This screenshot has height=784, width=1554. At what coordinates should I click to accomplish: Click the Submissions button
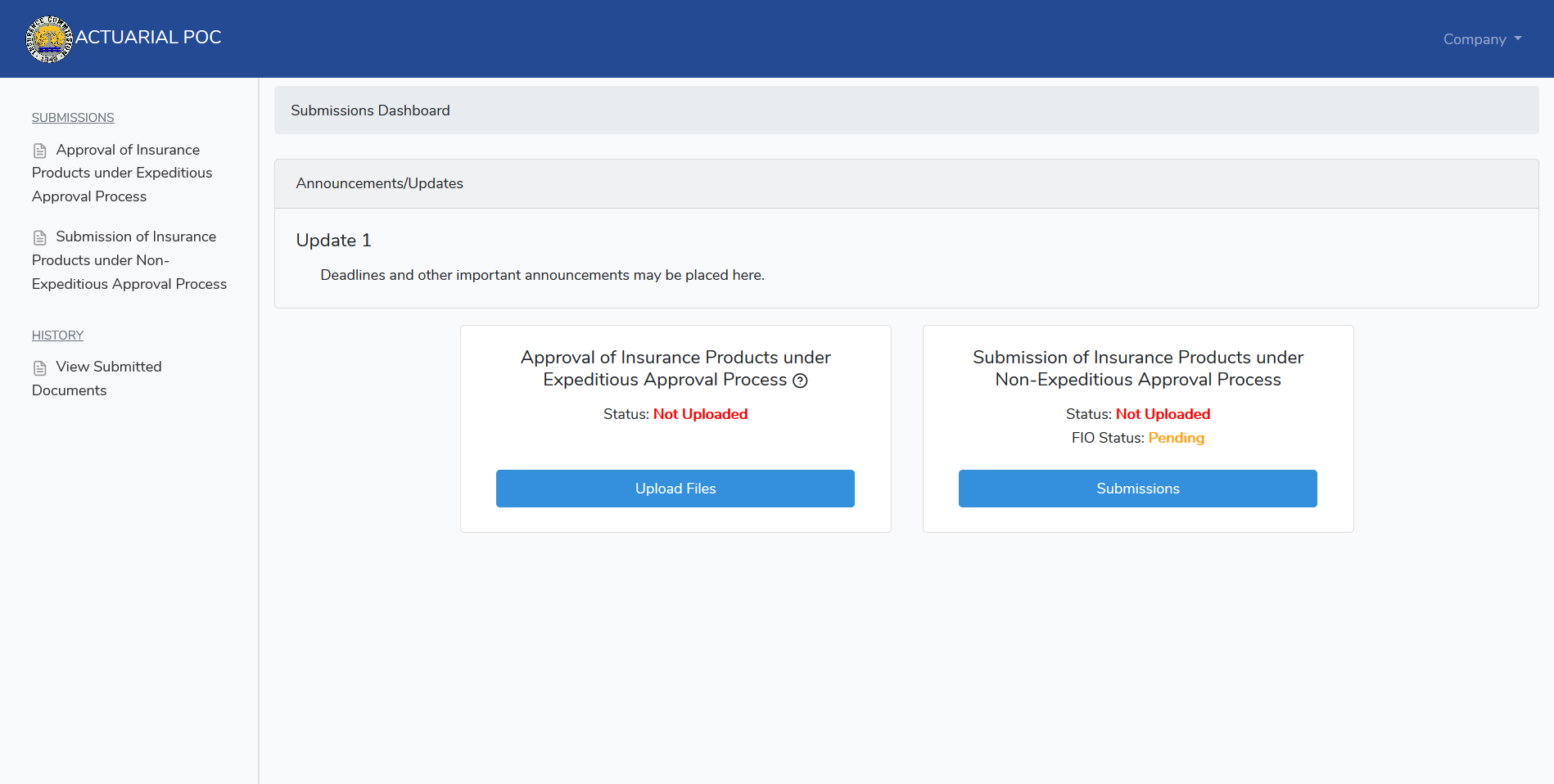coord(1138,489)
